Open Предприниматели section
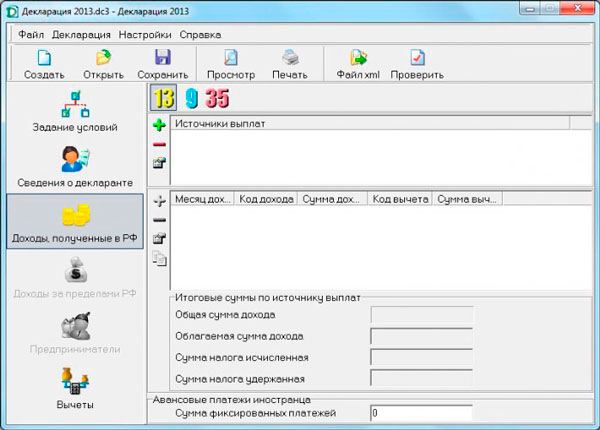Image resolution: width=600 pixels, height=430 pixels. (x=75, y=333)
